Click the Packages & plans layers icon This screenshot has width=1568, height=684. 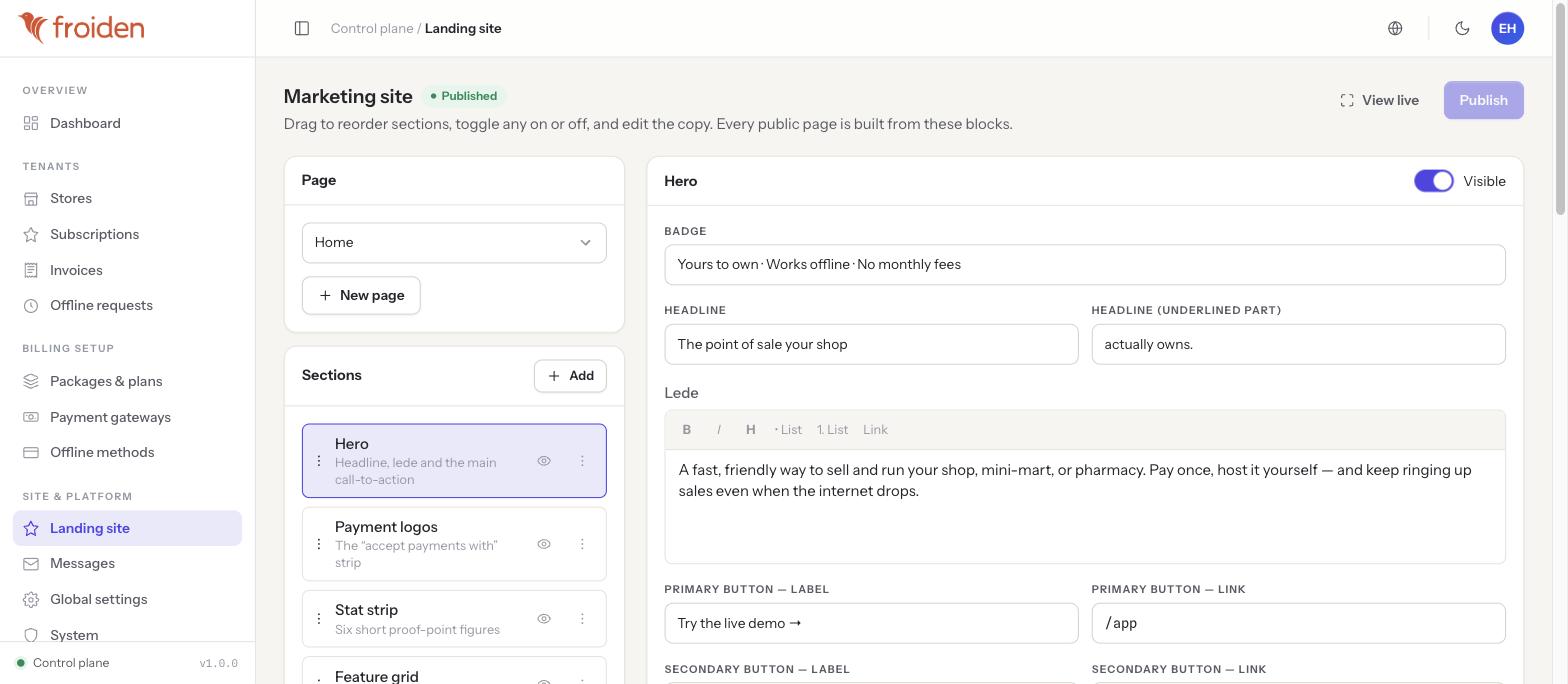point(31,381)
